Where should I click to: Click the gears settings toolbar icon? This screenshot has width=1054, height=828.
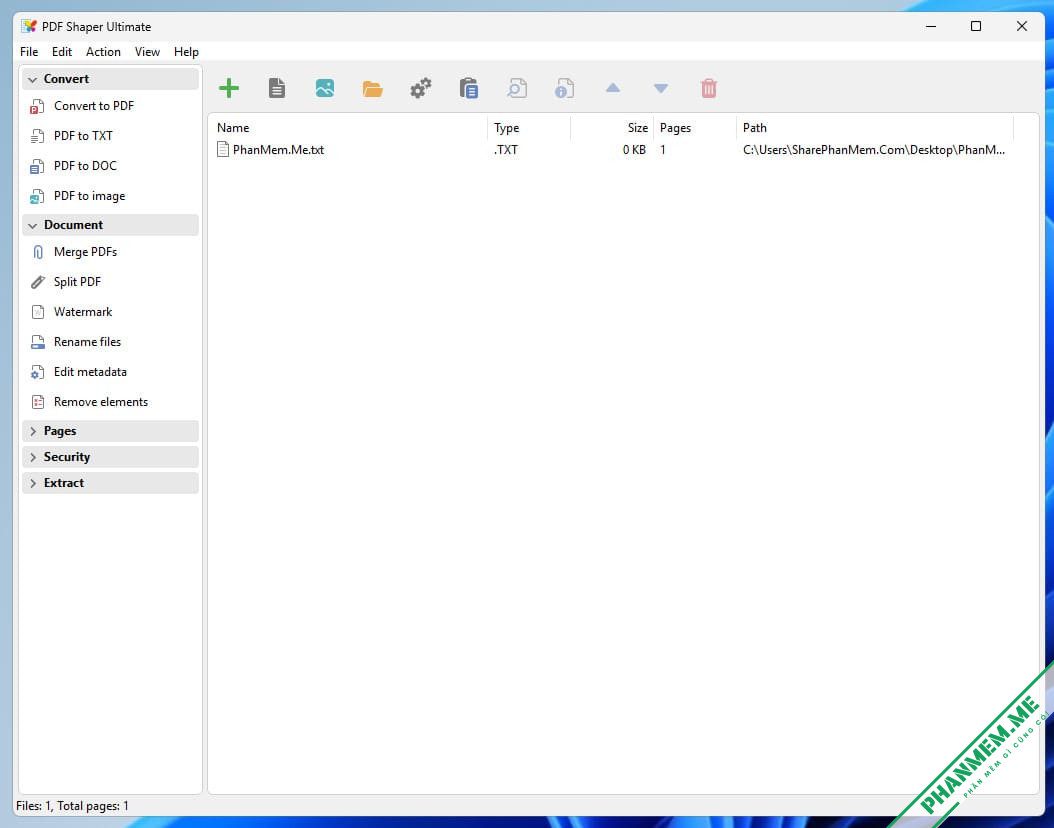click(x=421, y=88)
